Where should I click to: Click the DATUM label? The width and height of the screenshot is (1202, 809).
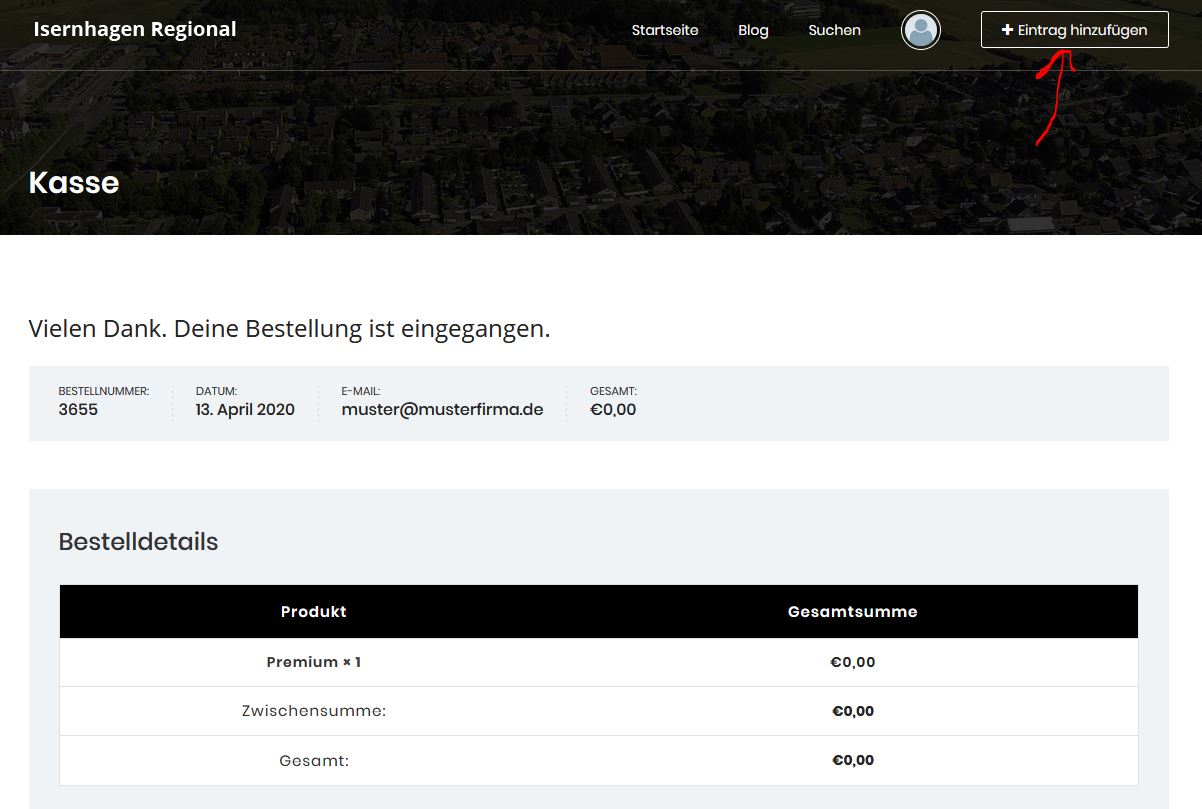[x=216, y=391]
